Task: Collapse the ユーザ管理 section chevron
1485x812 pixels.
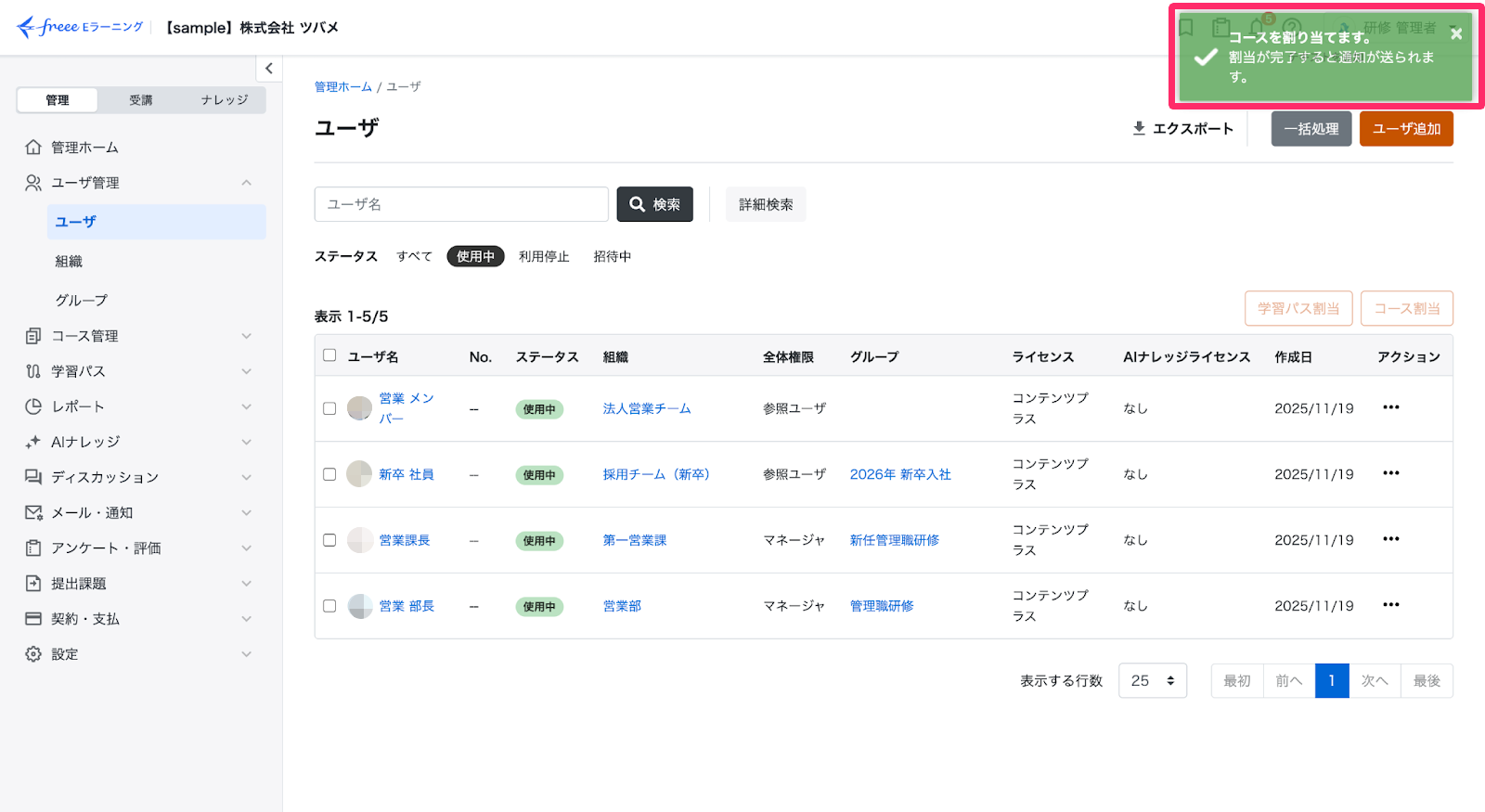Action: pos(247,183)
